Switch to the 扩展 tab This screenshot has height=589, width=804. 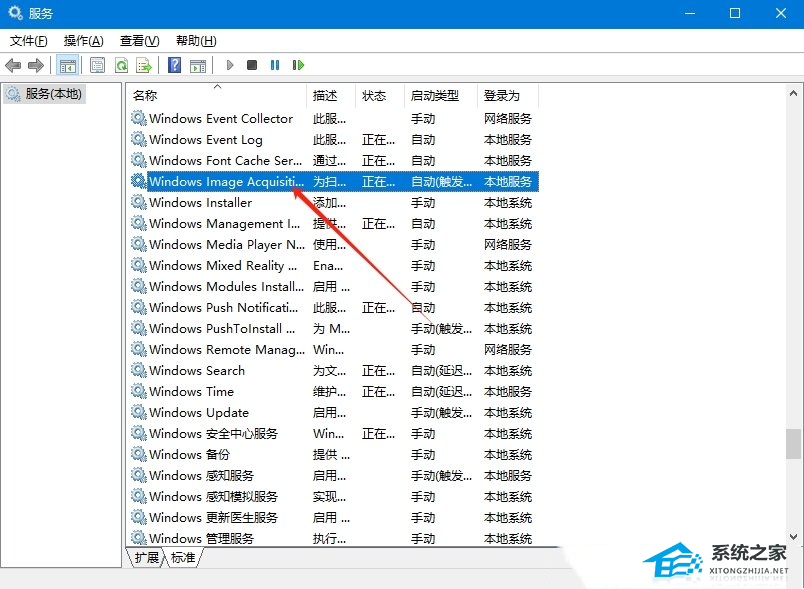click(x=147, y=557)
